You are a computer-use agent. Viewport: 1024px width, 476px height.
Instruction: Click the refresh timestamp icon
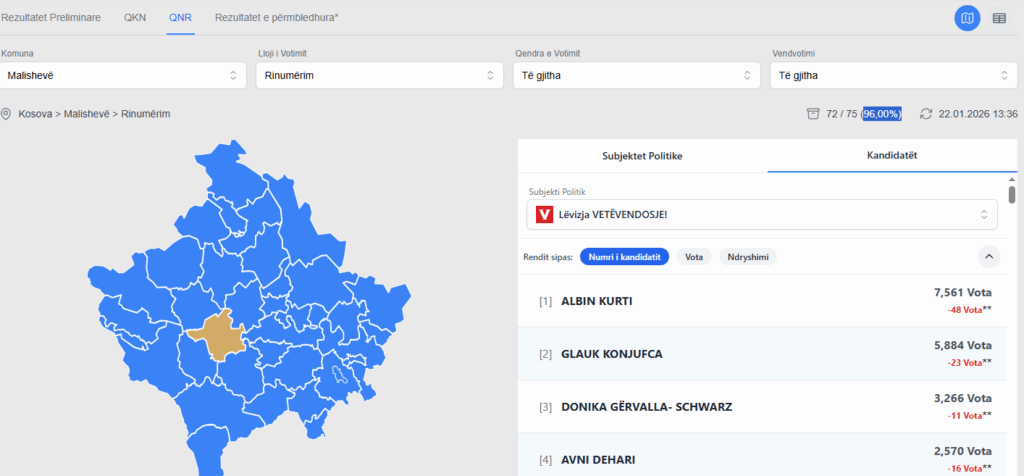[x=926, y=114]
